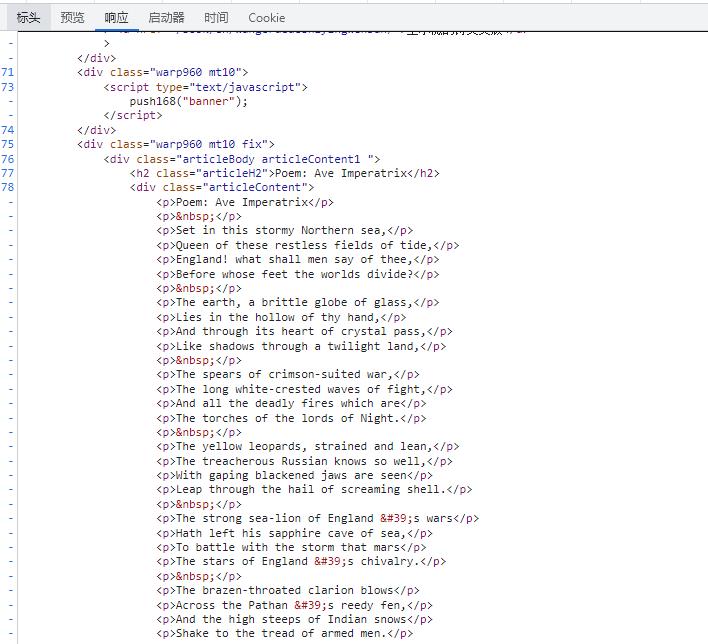Click the articleBody articleContent1 div line

point(242,159)
